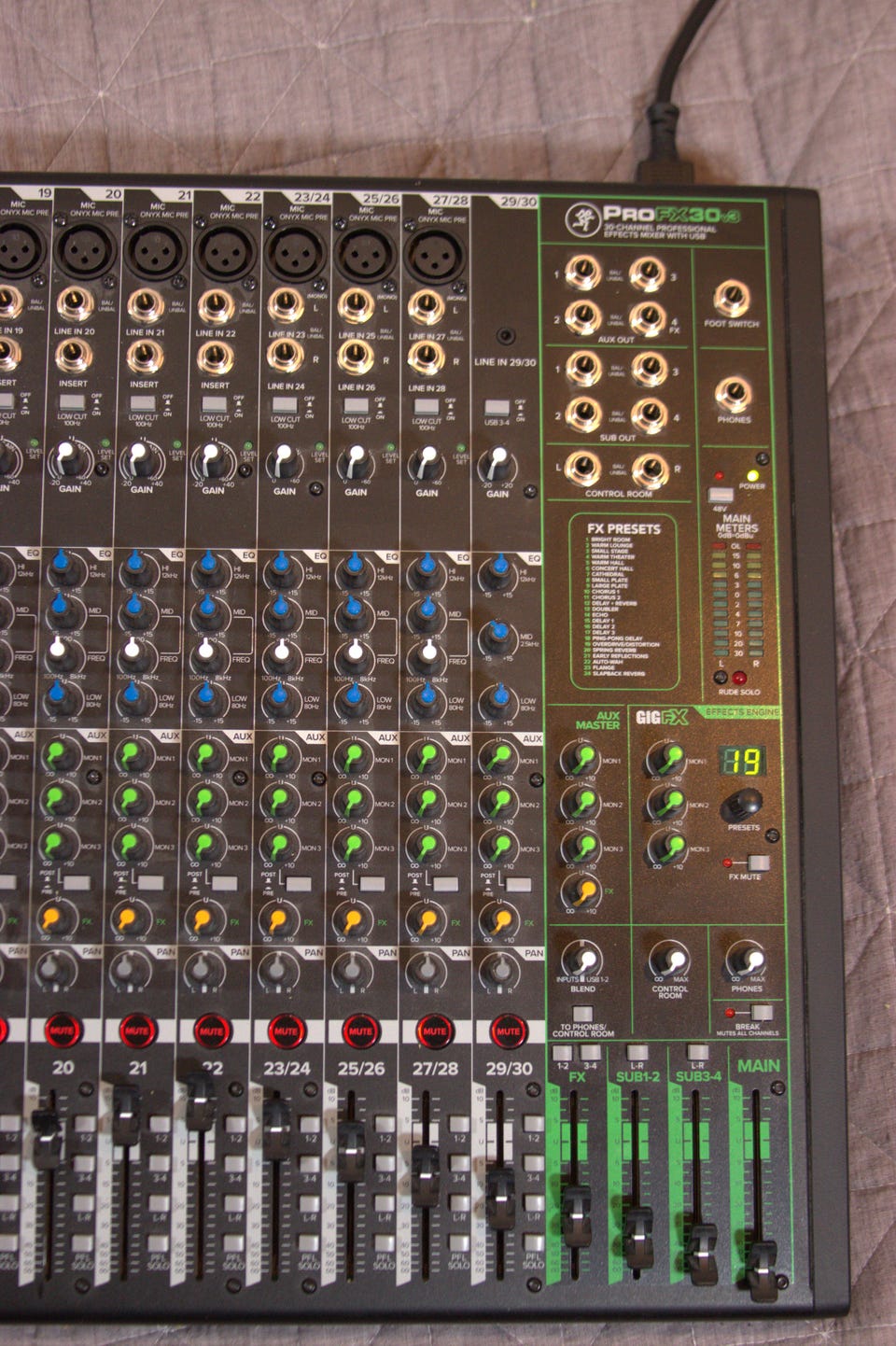The height and width of the screenshot is (1346, 896).
Task: Click the channel 27/28 orange FX send knob
Action: coord(427,920)
